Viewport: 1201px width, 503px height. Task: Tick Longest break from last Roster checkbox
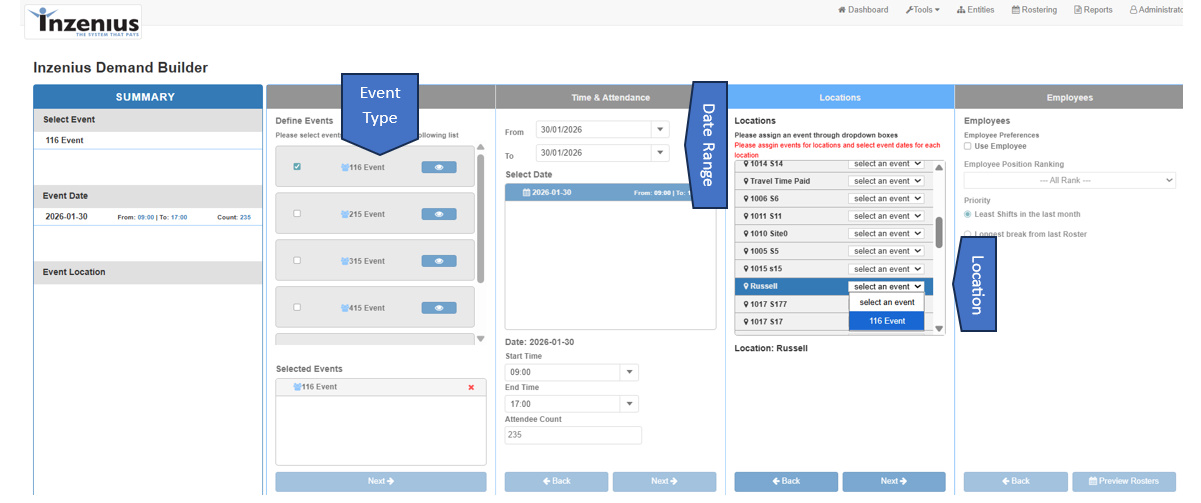(968, 234)
